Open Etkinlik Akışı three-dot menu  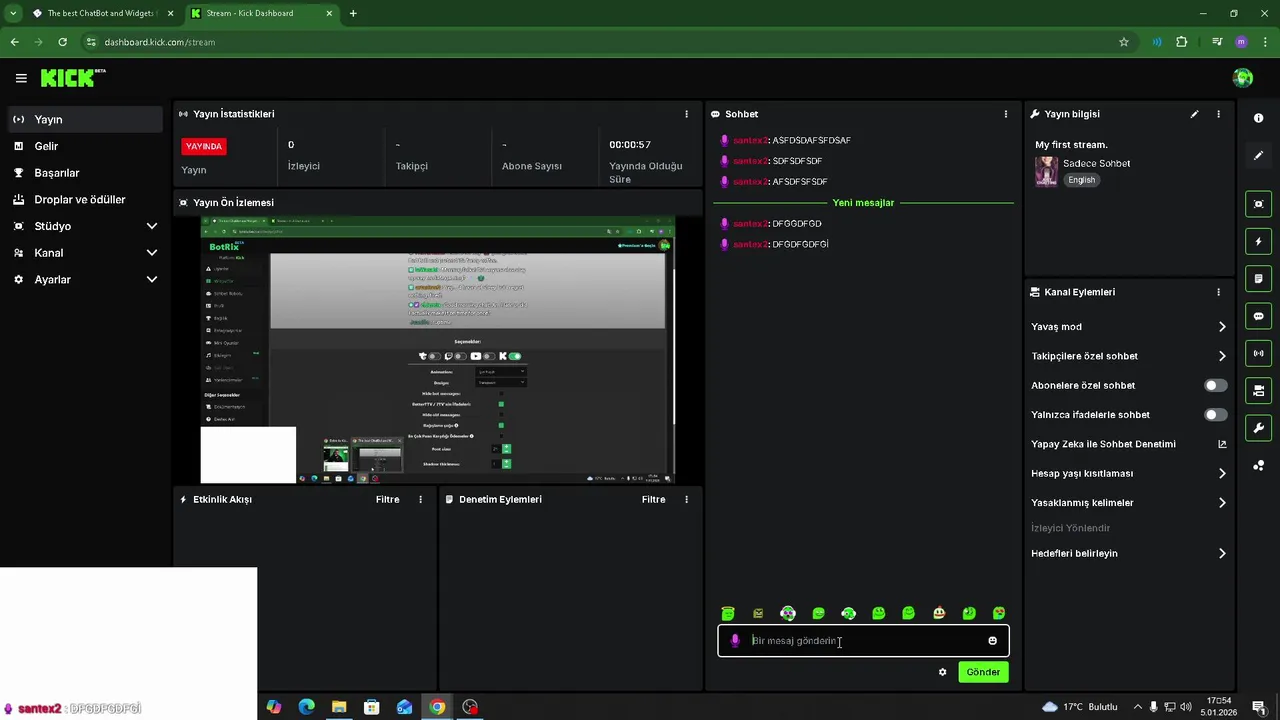click(420, 499)
